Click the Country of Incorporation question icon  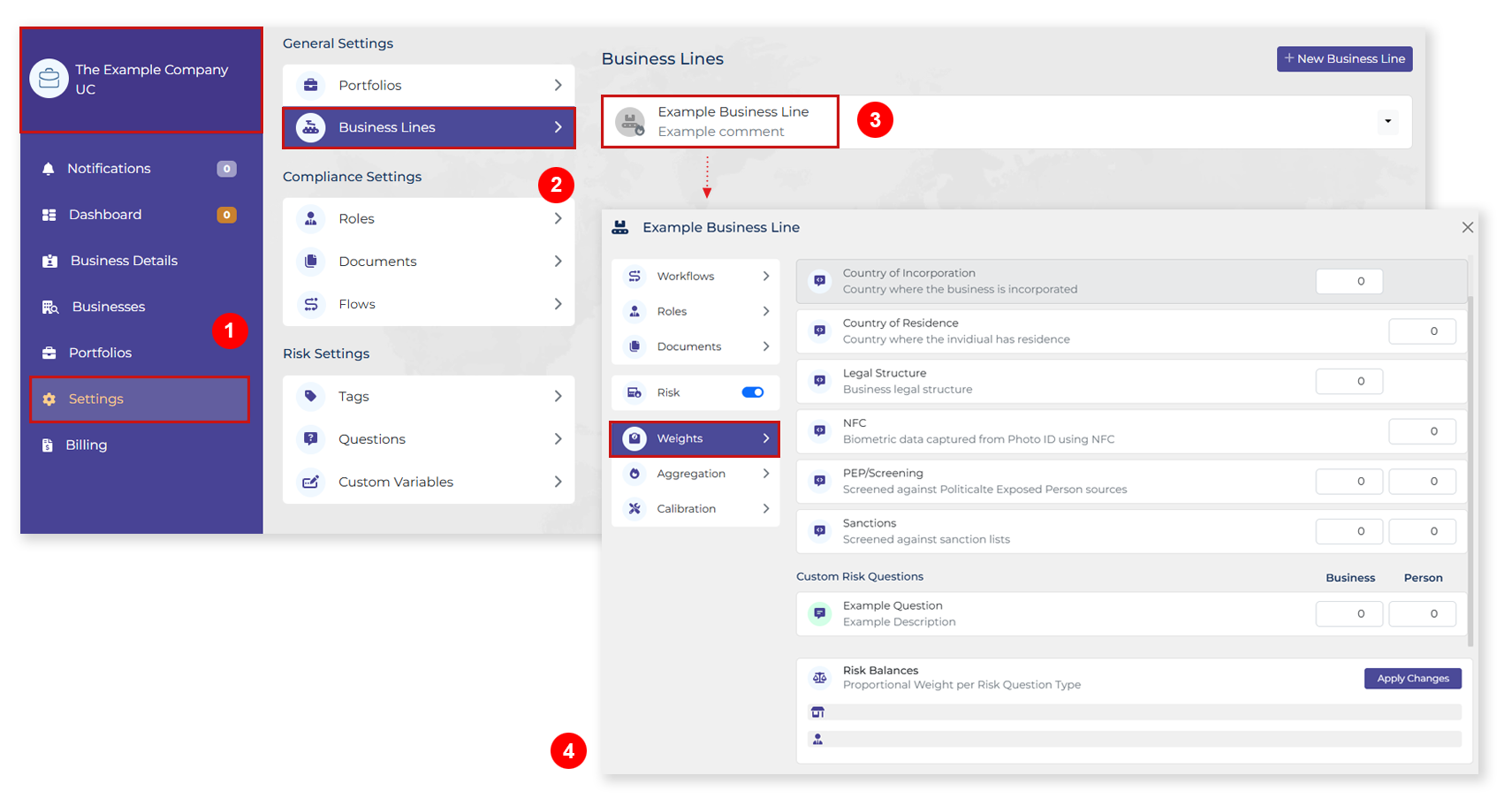point(819,281)
